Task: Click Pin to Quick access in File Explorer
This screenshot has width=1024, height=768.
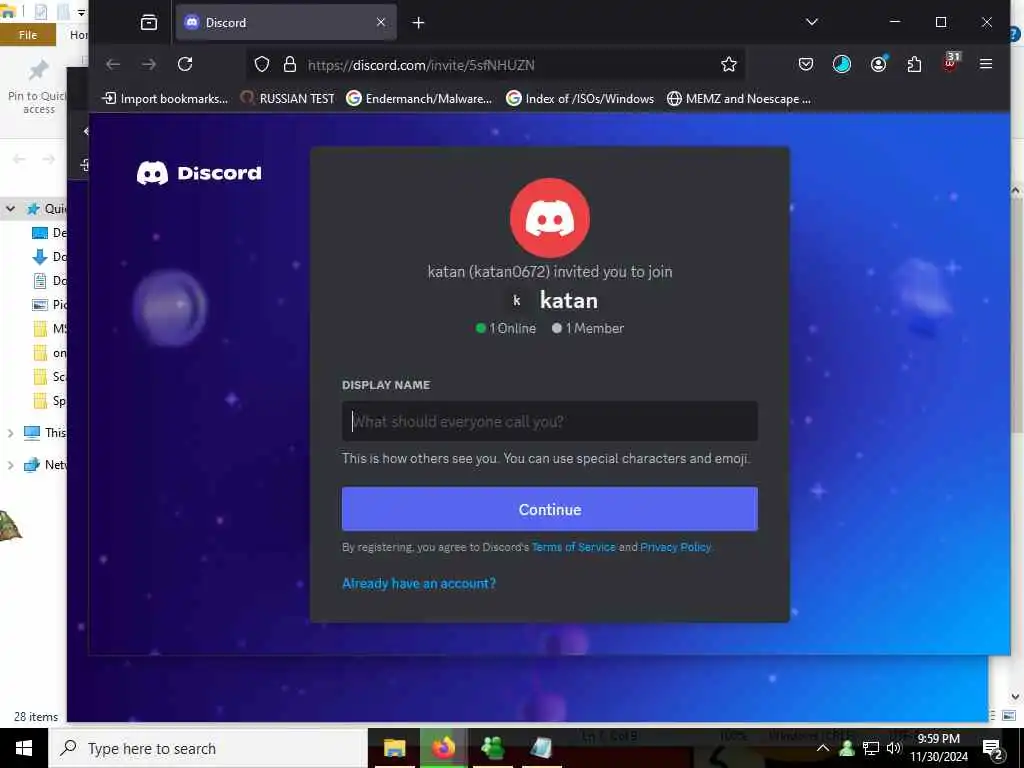Action: (37, 86)
